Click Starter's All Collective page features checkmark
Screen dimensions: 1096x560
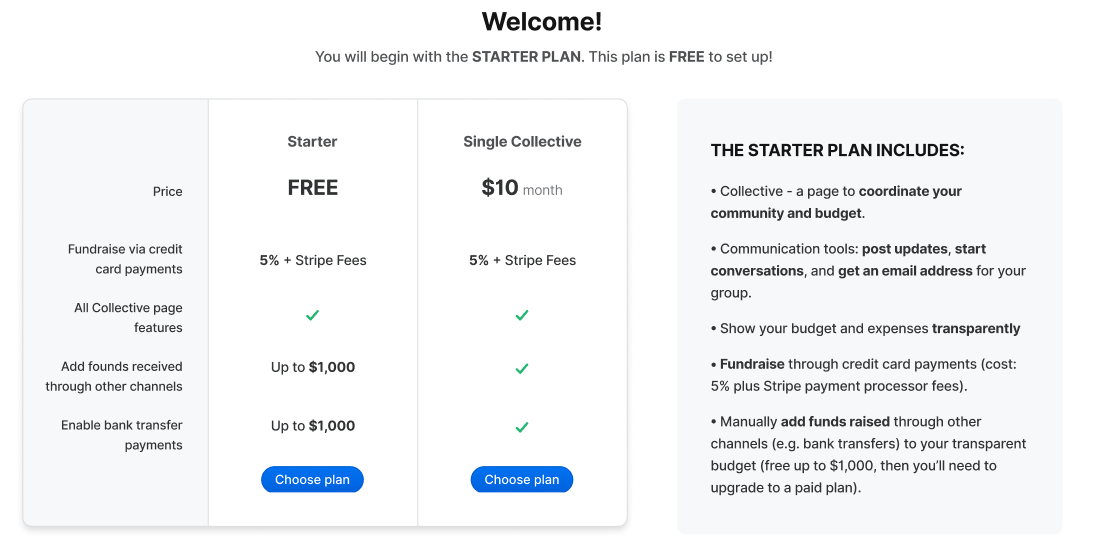click(312, 315)
